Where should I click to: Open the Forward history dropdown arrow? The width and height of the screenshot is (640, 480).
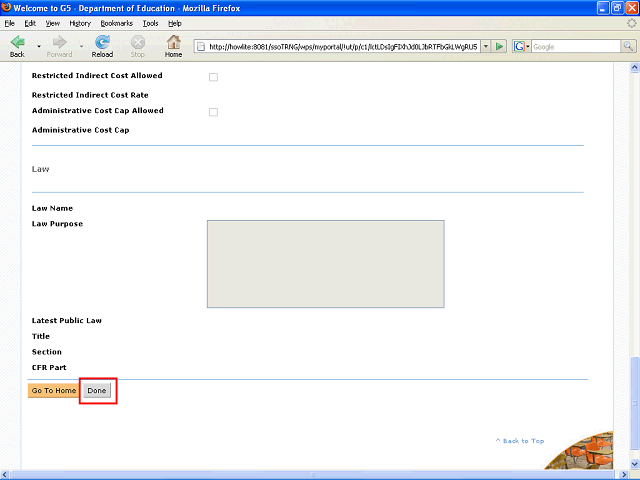pos(81,47)
